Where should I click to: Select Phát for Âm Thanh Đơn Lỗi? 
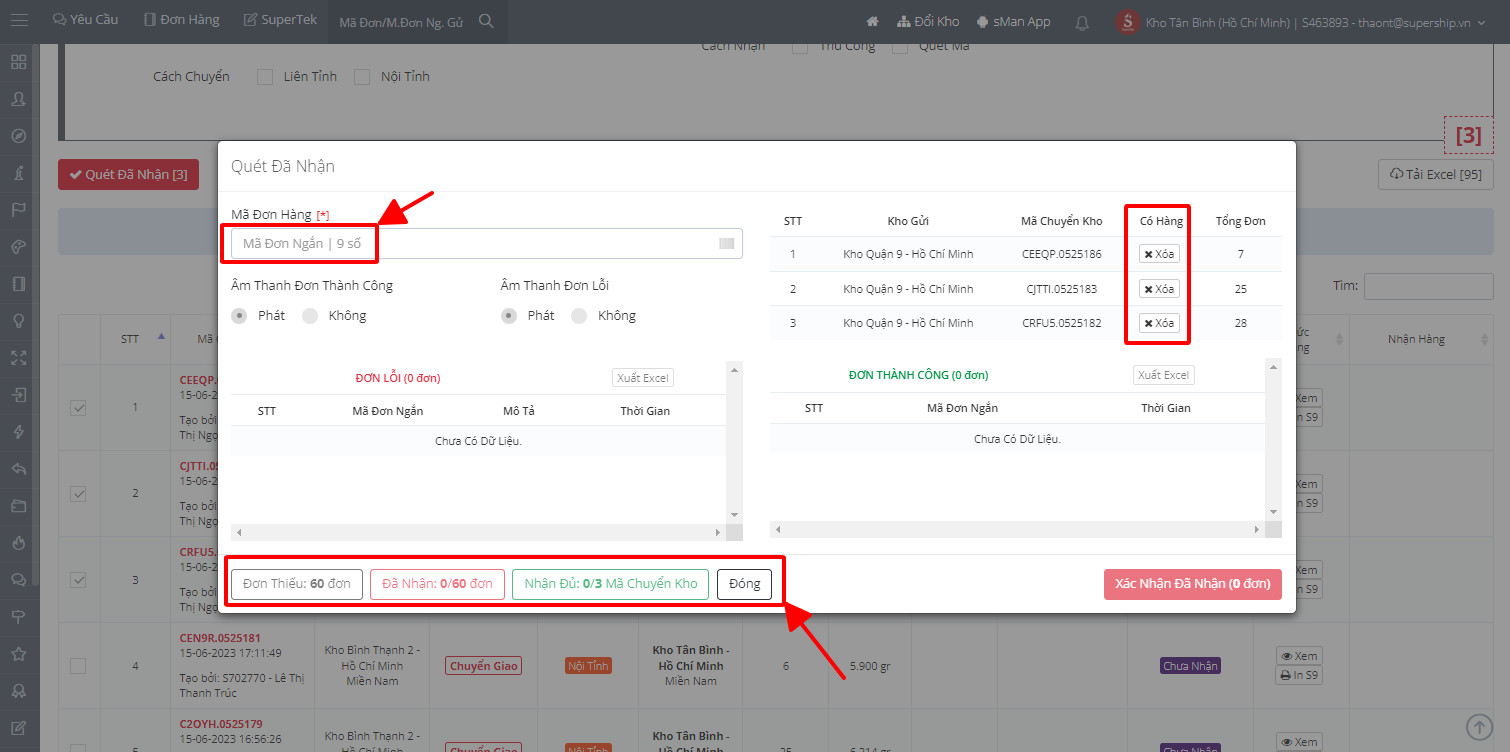pos(510,316)
